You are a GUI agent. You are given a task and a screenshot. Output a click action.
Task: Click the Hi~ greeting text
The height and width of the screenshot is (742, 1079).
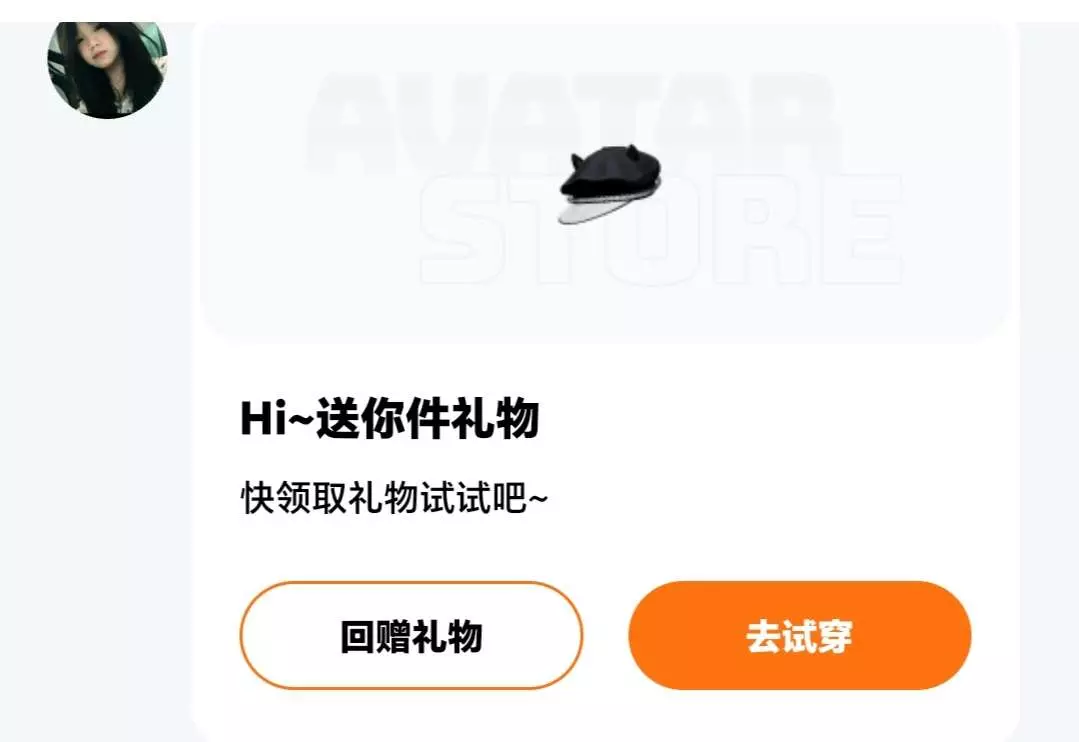point(277,418)
